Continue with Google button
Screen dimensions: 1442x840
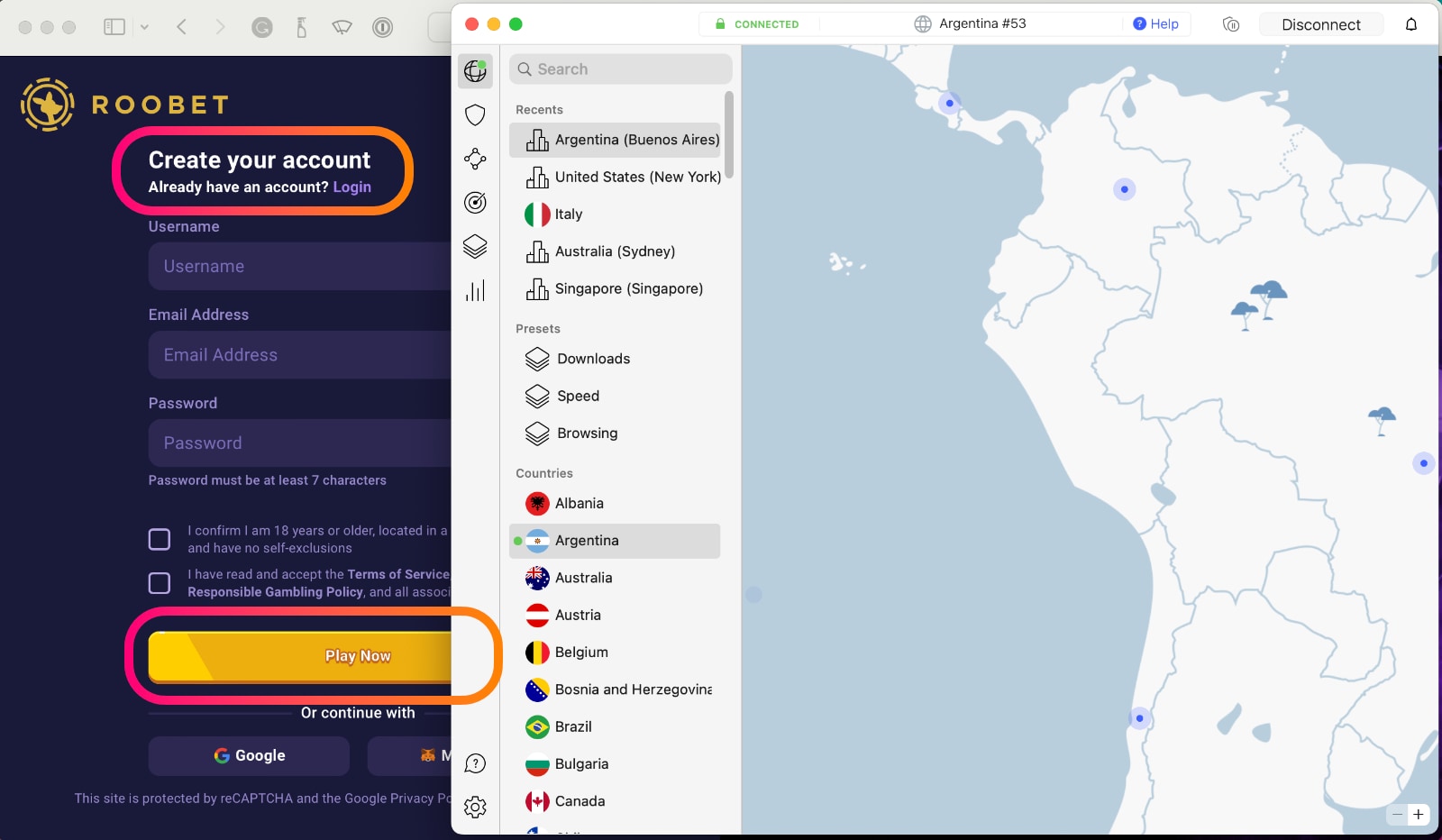point(249,756)
